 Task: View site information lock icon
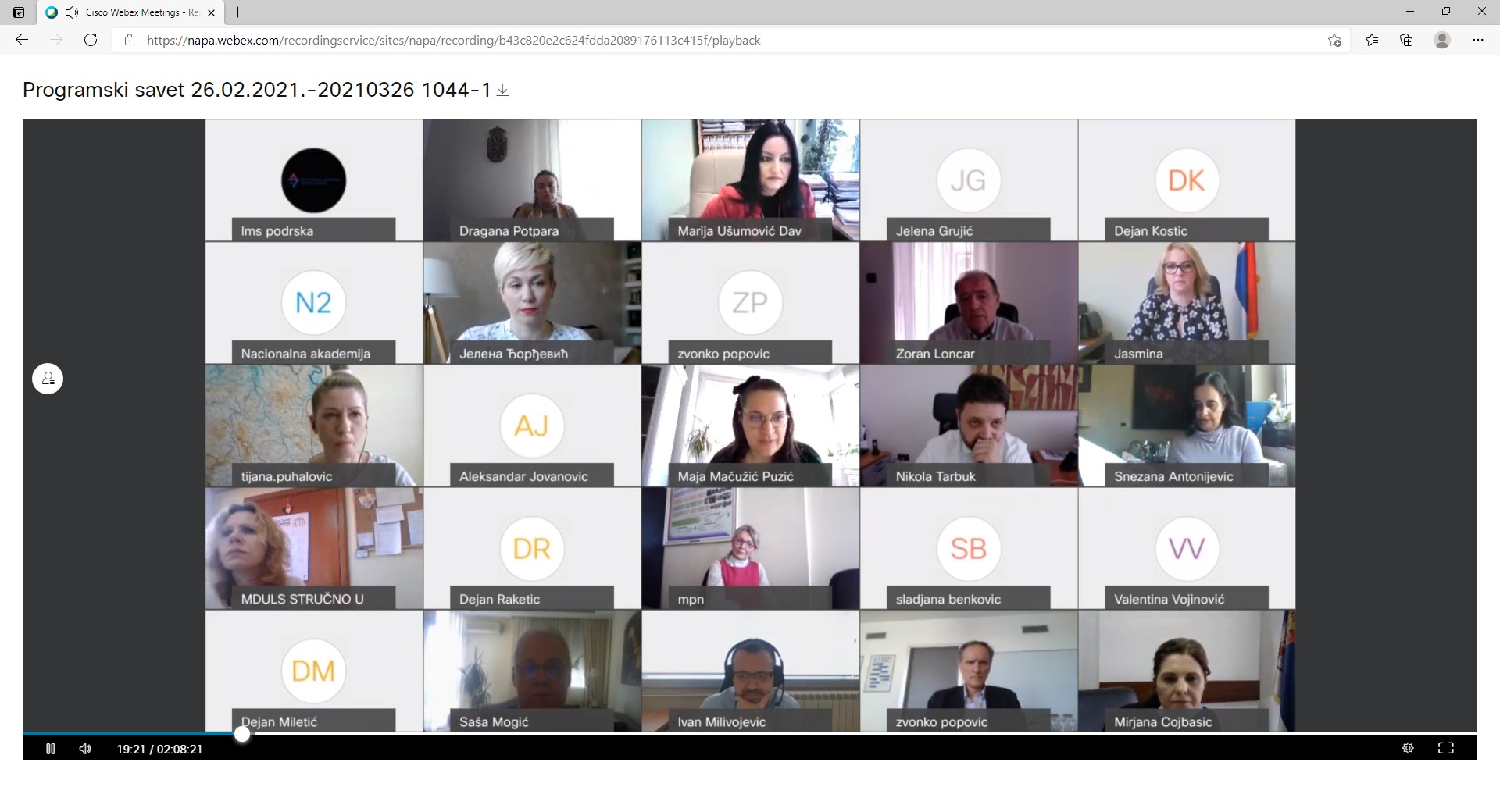click(x=130, y=41)
